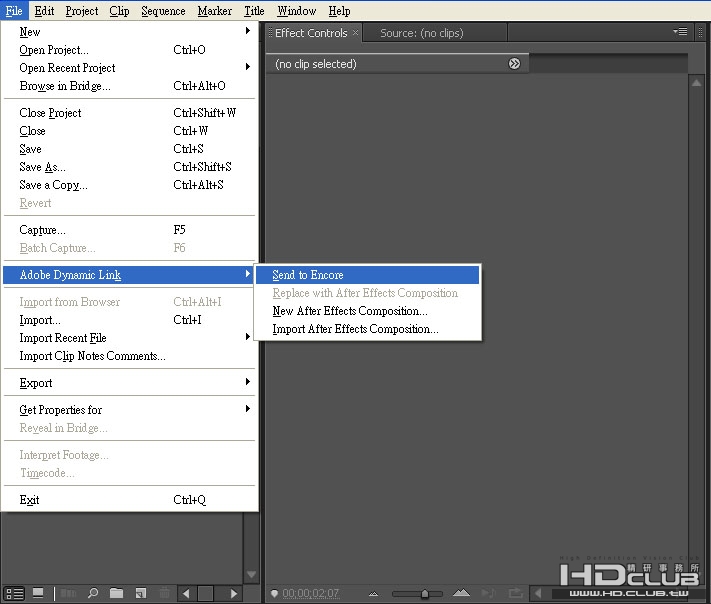Open the Window menu
This screenshot has height=604, width=711.
point(297,11)
